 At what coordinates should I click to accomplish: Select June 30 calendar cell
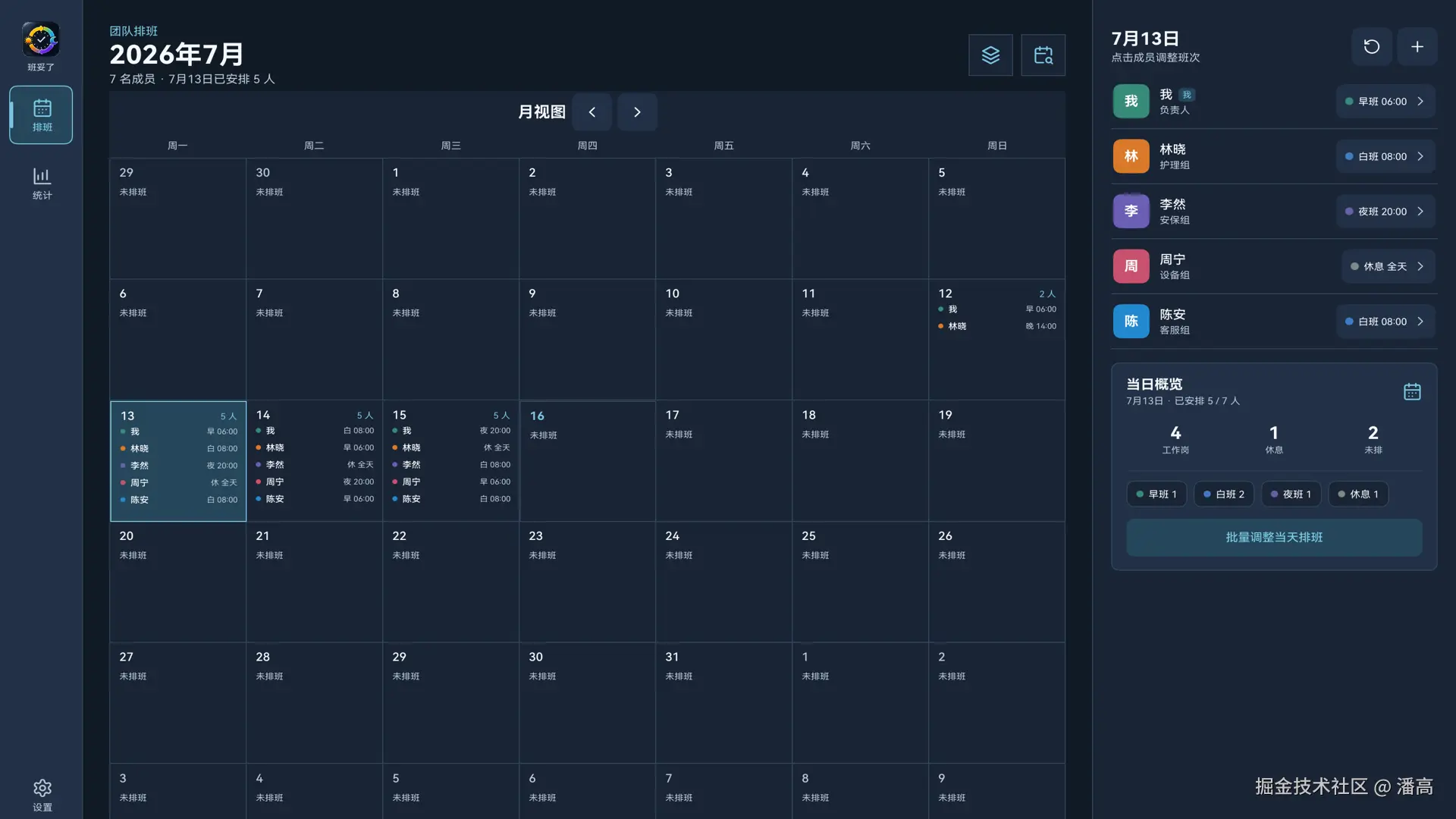pyautogui.click(x=315, y=218)
